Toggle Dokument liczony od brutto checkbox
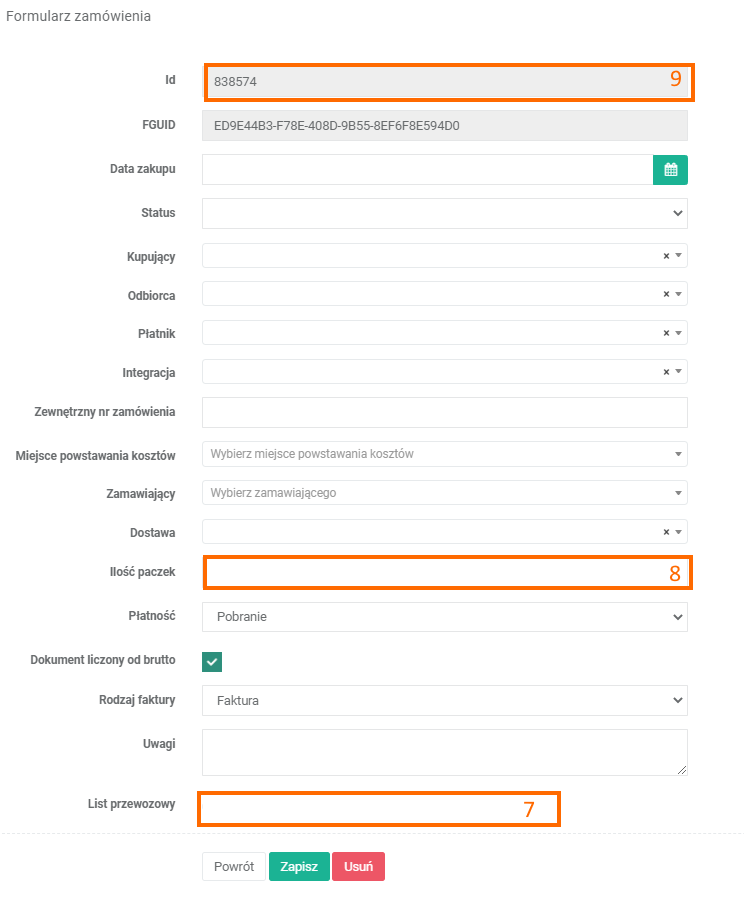 tap(212, 662)
